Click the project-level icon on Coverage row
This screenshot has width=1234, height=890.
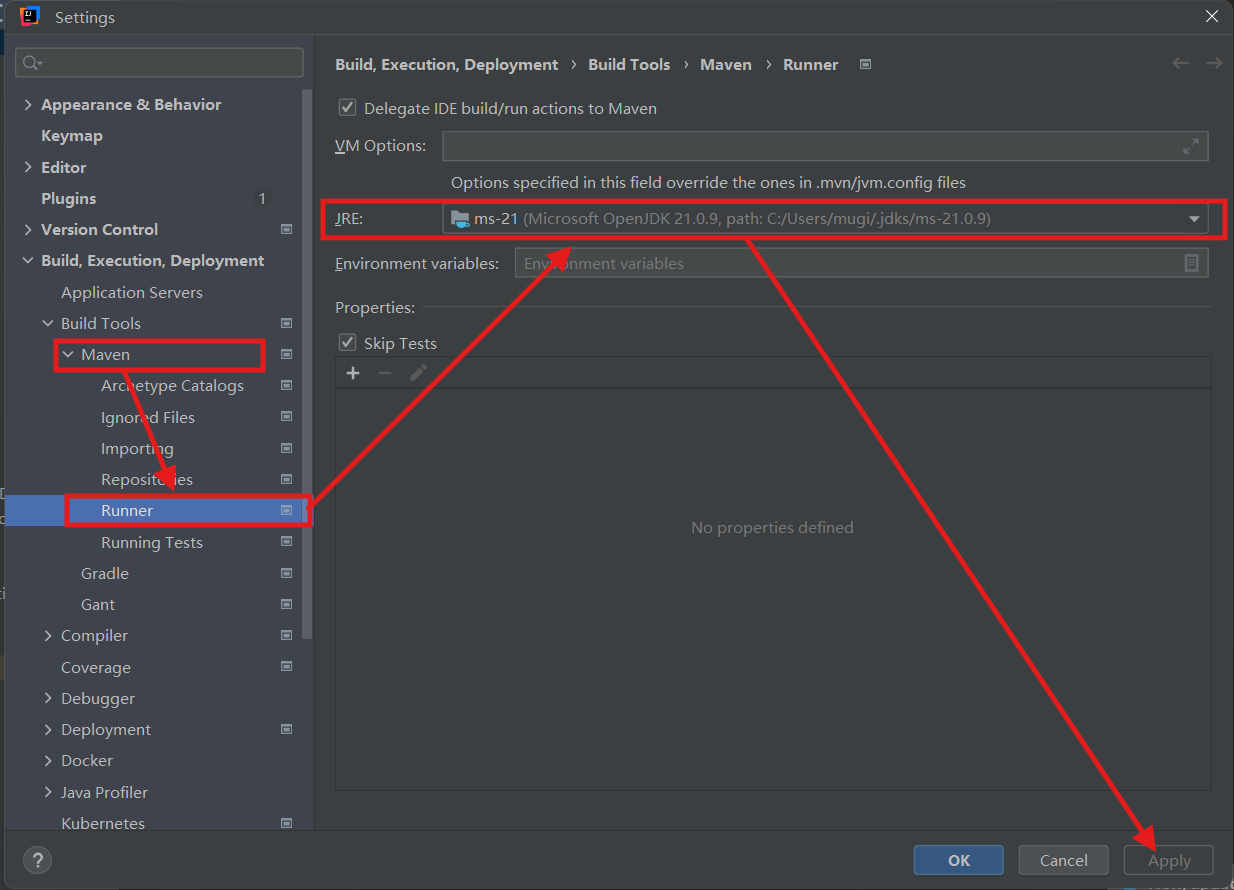287,667
